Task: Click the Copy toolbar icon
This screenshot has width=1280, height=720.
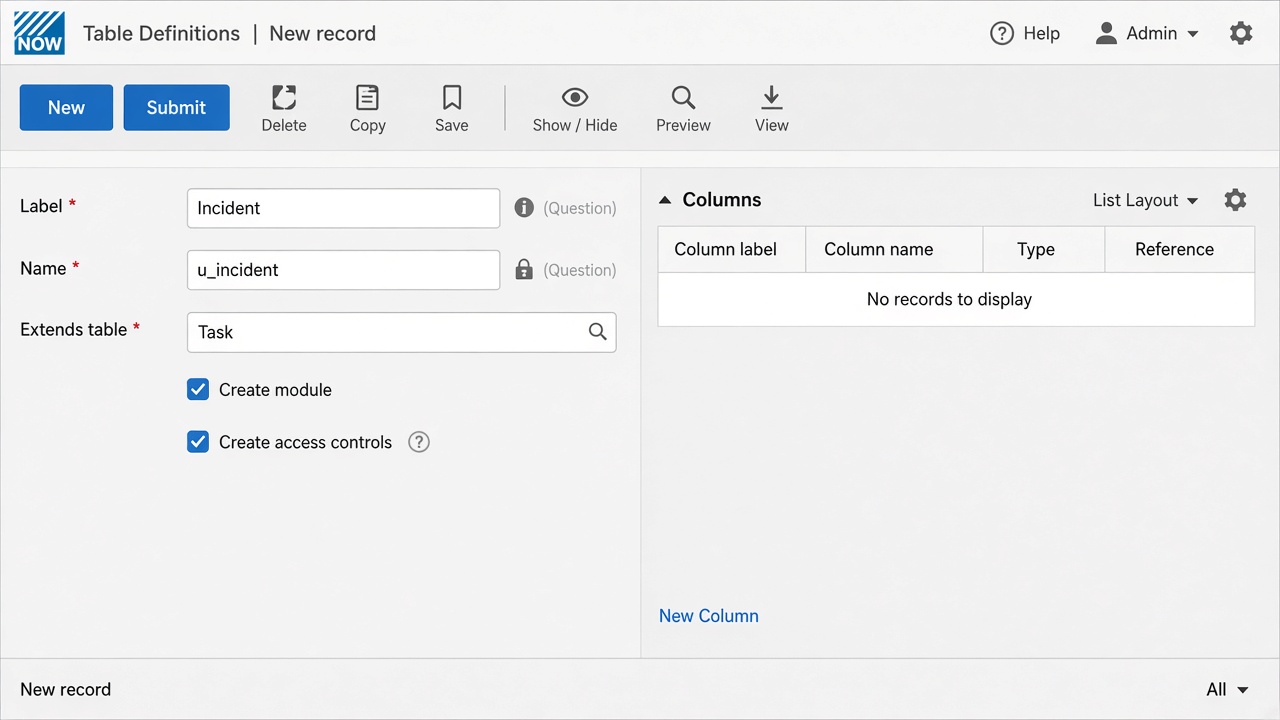Action: click(x=367, y=98)
